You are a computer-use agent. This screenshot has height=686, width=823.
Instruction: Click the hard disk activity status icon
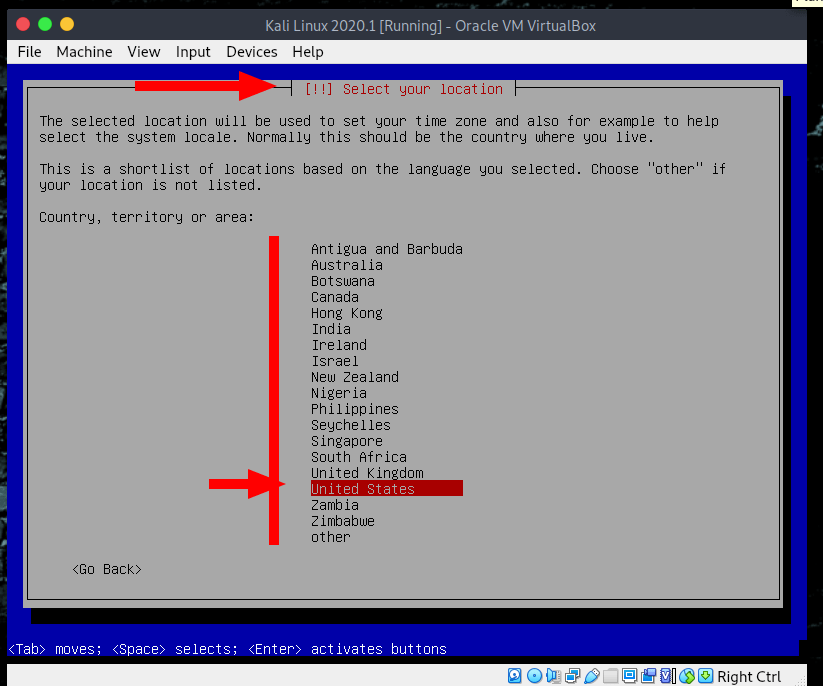(x=514, y=676)
